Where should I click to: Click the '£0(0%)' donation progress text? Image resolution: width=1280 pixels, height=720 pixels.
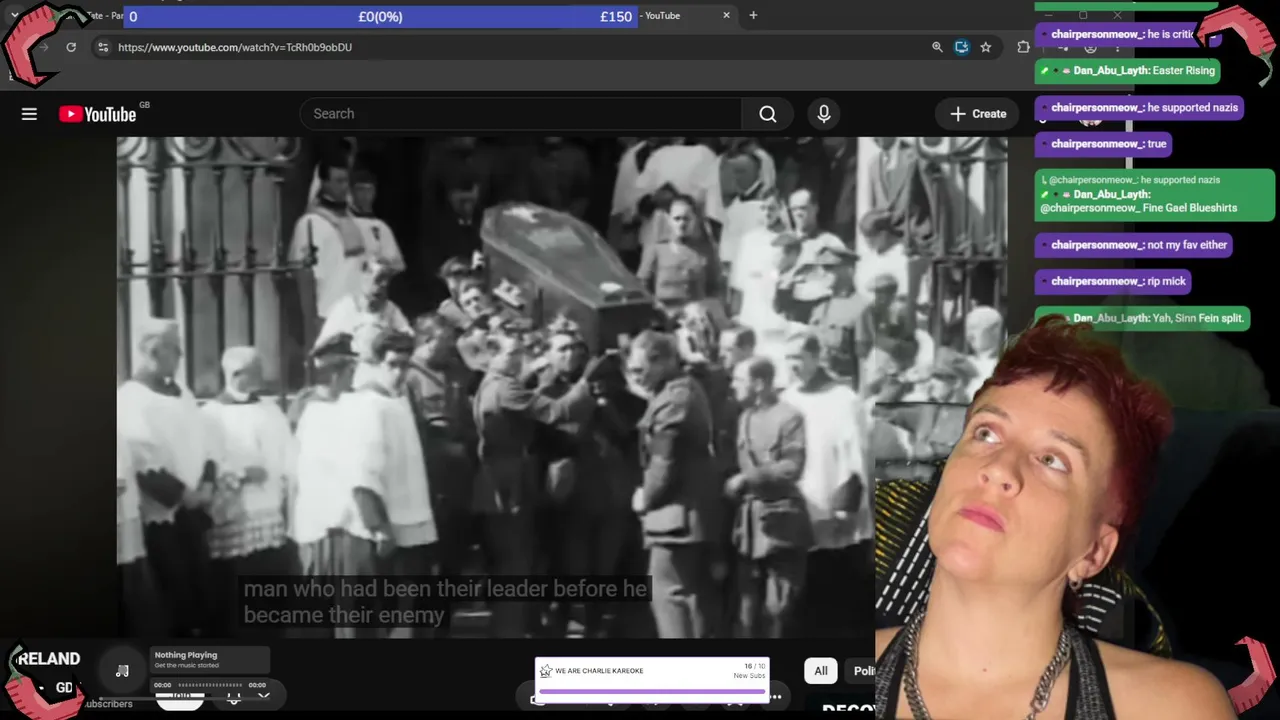click(x=380, y=17)
